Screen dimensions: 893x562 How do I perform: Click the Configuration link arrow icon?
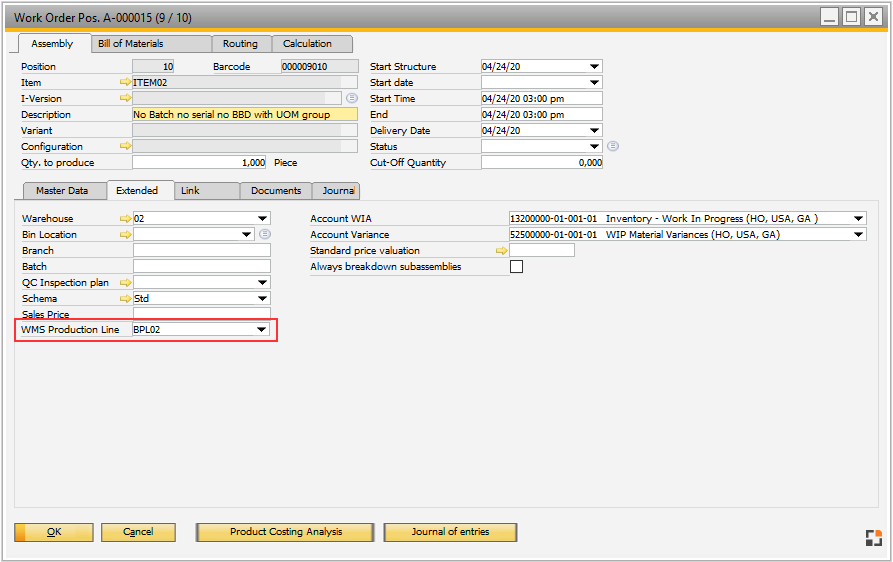(125, 147)
